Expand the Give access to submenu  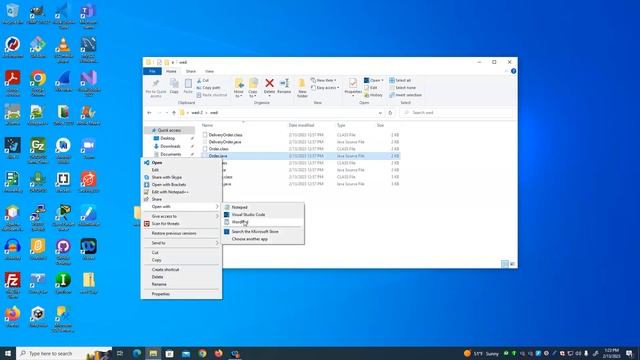[x=181, y=216]
